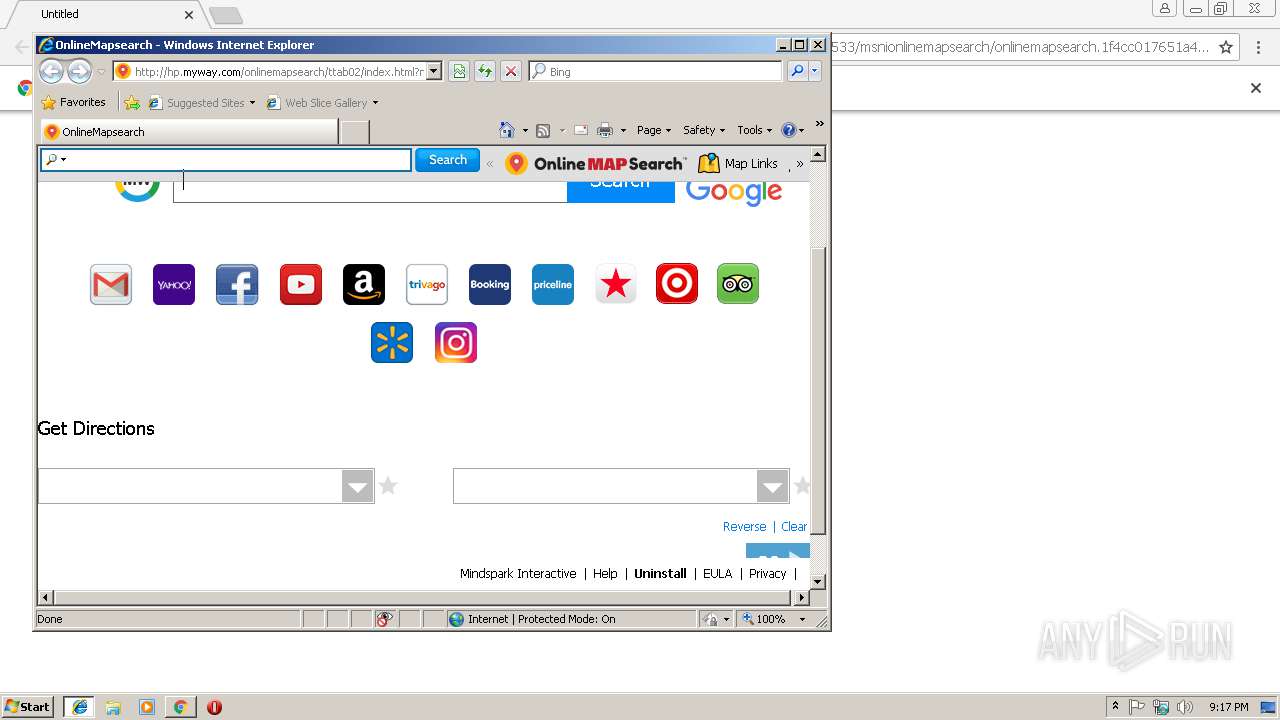Open the Home button dropdown arrow
Screen dimensions: 1280x720
[525, 131]
